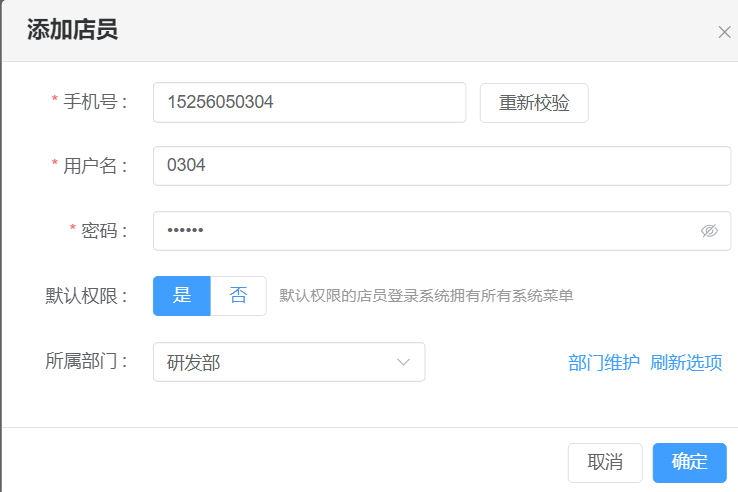Viewport: 738px width, 492px height.
Task: Click the 默认权限 label
Action: tap(87, 296)
